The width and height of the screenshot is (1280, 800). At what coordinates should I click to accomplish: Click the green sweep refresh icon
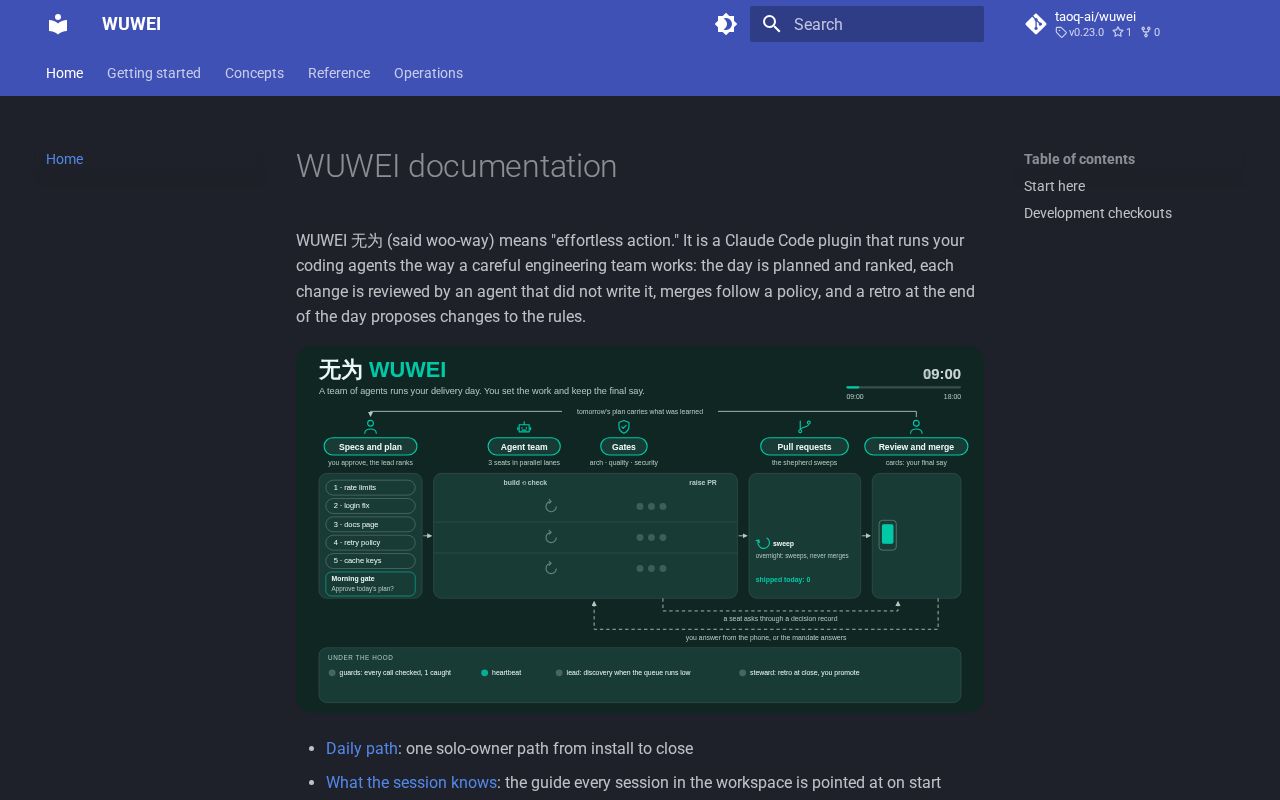click(763, 543)
